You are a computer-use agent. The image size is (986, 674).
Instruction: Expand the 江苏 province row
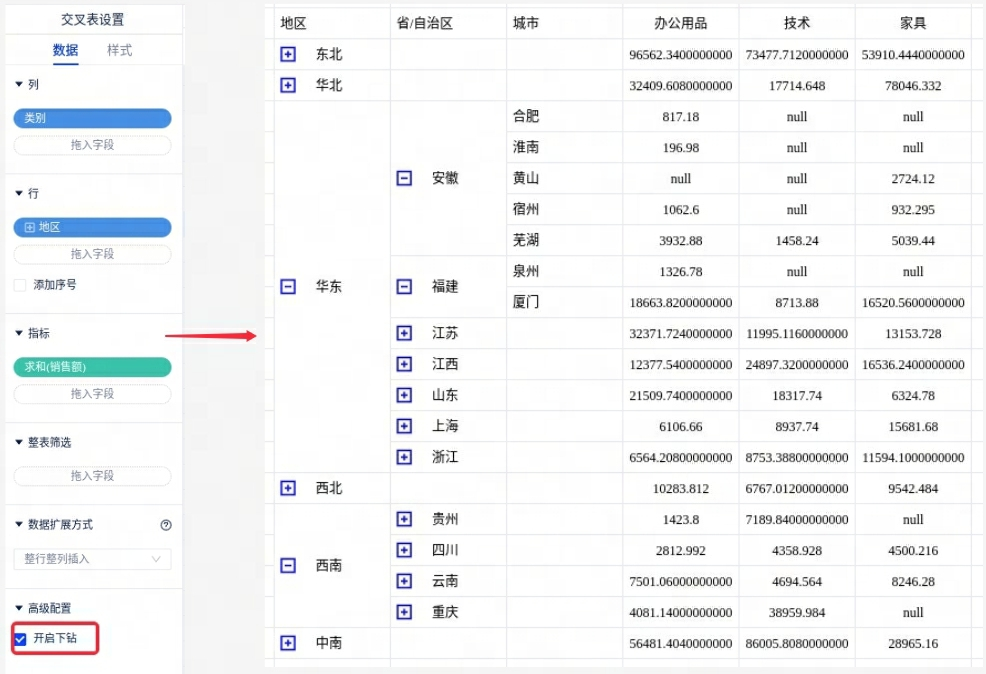tap(404, 333)
